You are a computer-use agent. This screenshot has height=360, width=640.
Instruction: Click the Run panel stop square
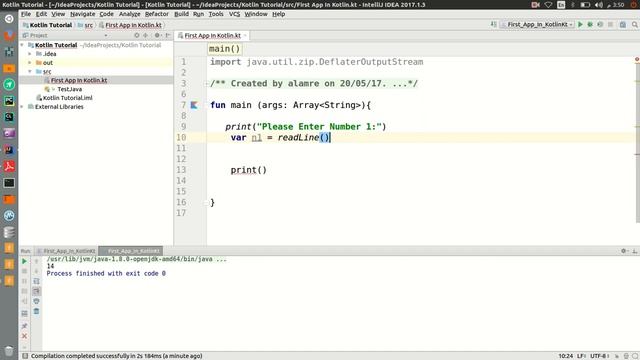pos(24,271)
